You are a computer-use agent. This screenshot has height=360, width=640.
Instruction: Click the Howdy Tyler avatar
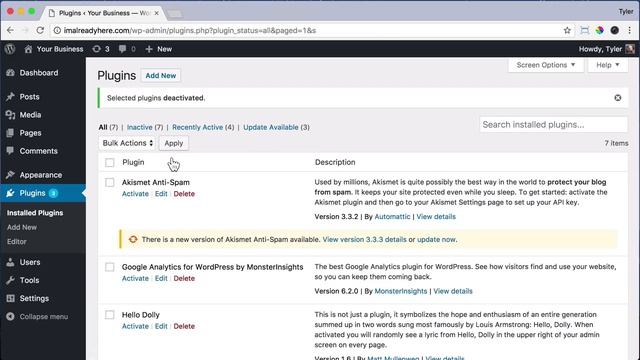(630, 49)
